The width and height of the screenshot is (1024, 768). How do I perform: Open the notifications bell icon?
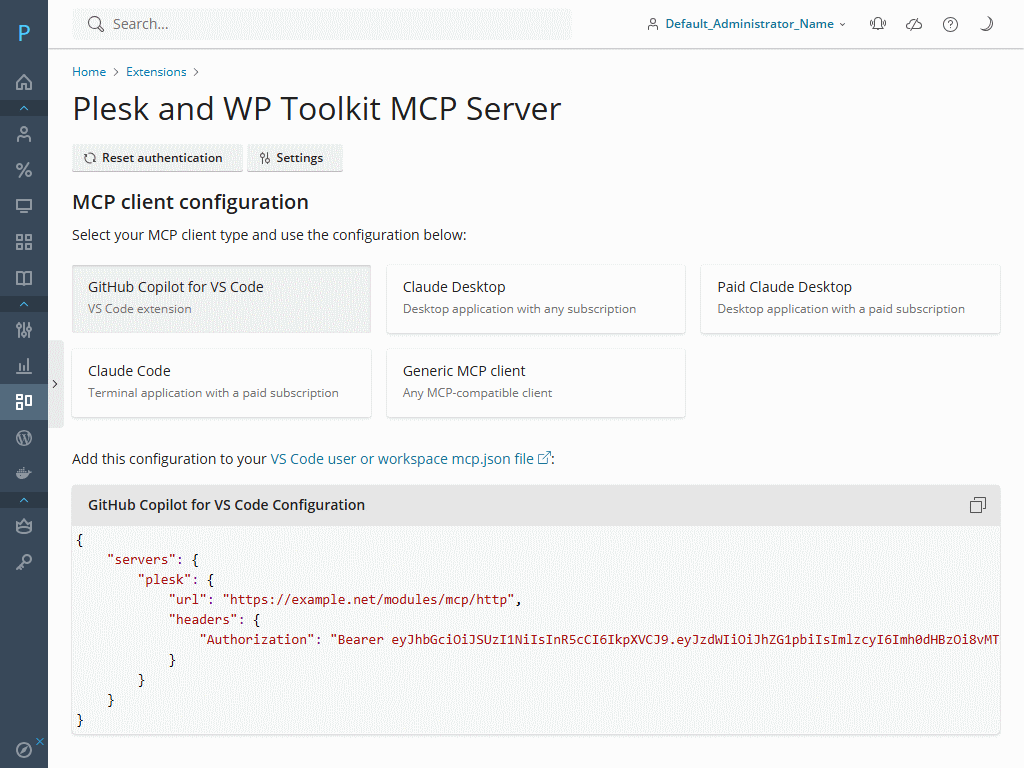click(x=878, y=24)
